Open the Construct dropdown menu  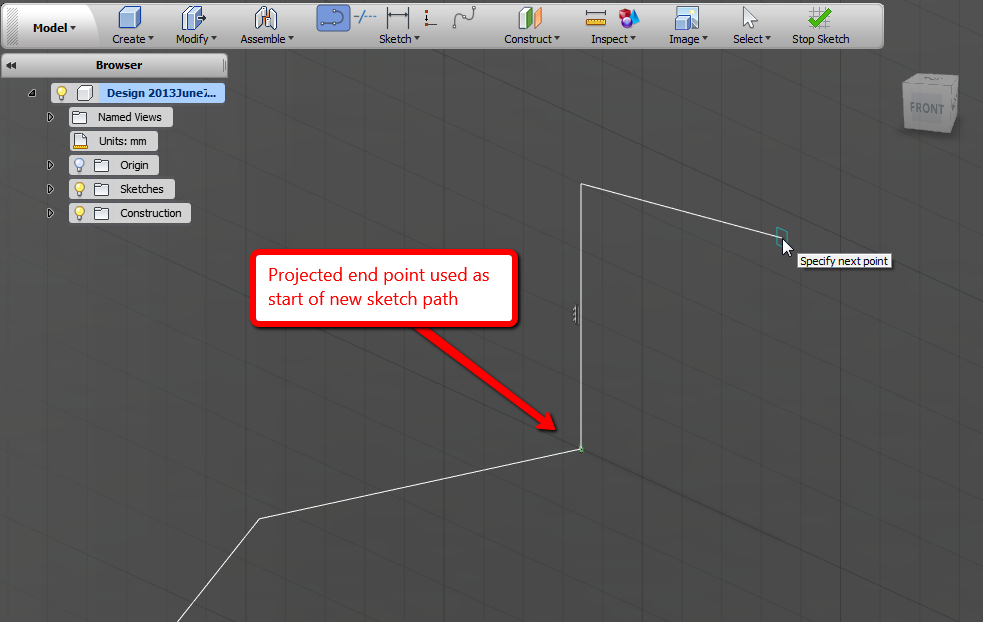[532, 39]
